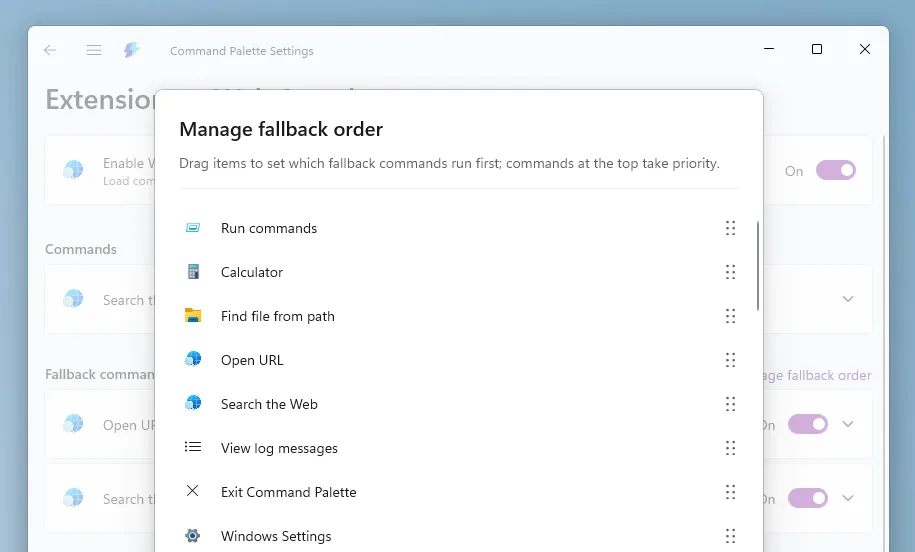Toggle the Search the Web fallback switch
This screenshot has width=915, height=552.
[x=808, y=499]
